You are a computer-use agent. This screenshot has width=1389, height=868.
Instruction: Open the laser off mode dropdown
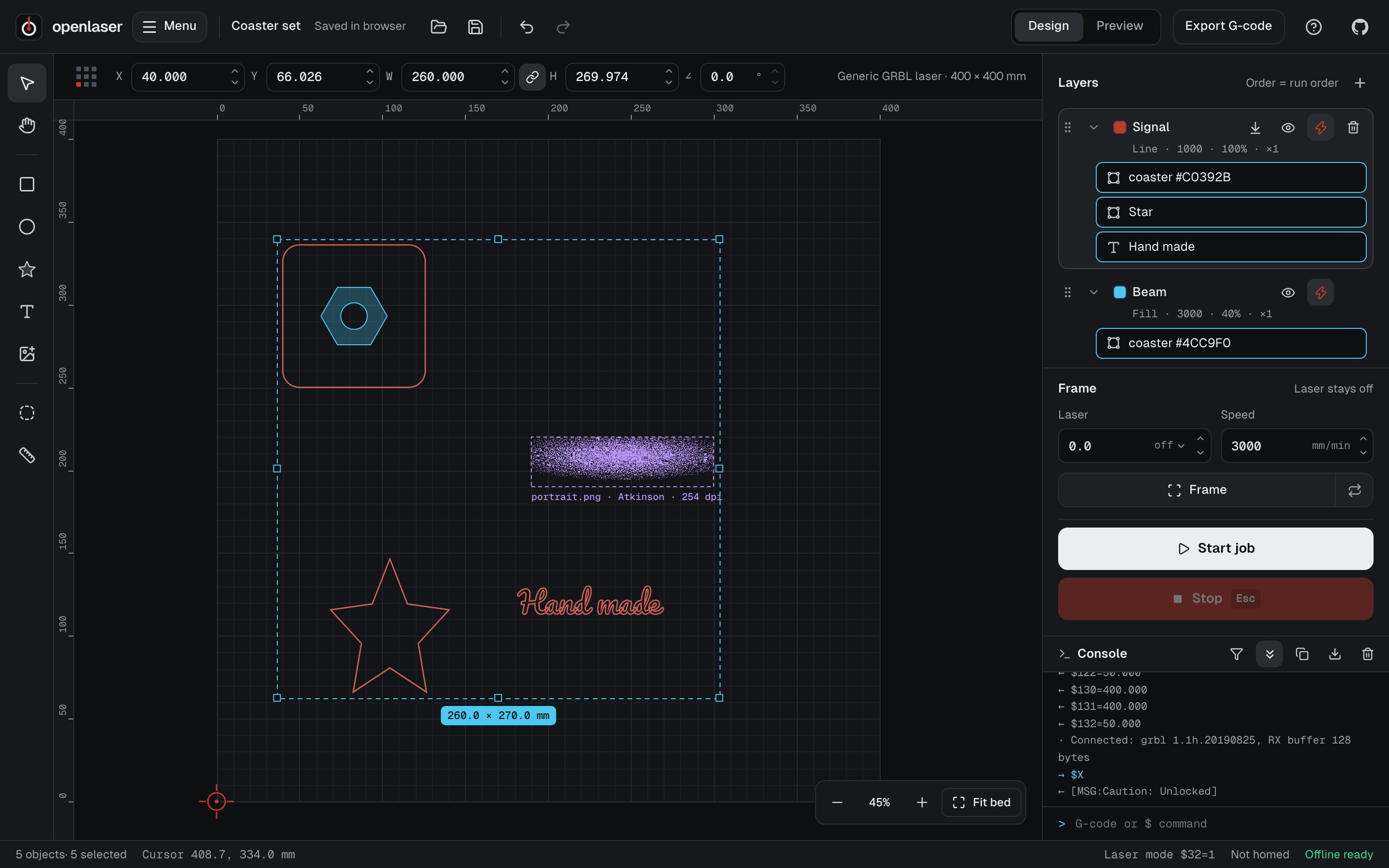click(x=1169, y=446)
